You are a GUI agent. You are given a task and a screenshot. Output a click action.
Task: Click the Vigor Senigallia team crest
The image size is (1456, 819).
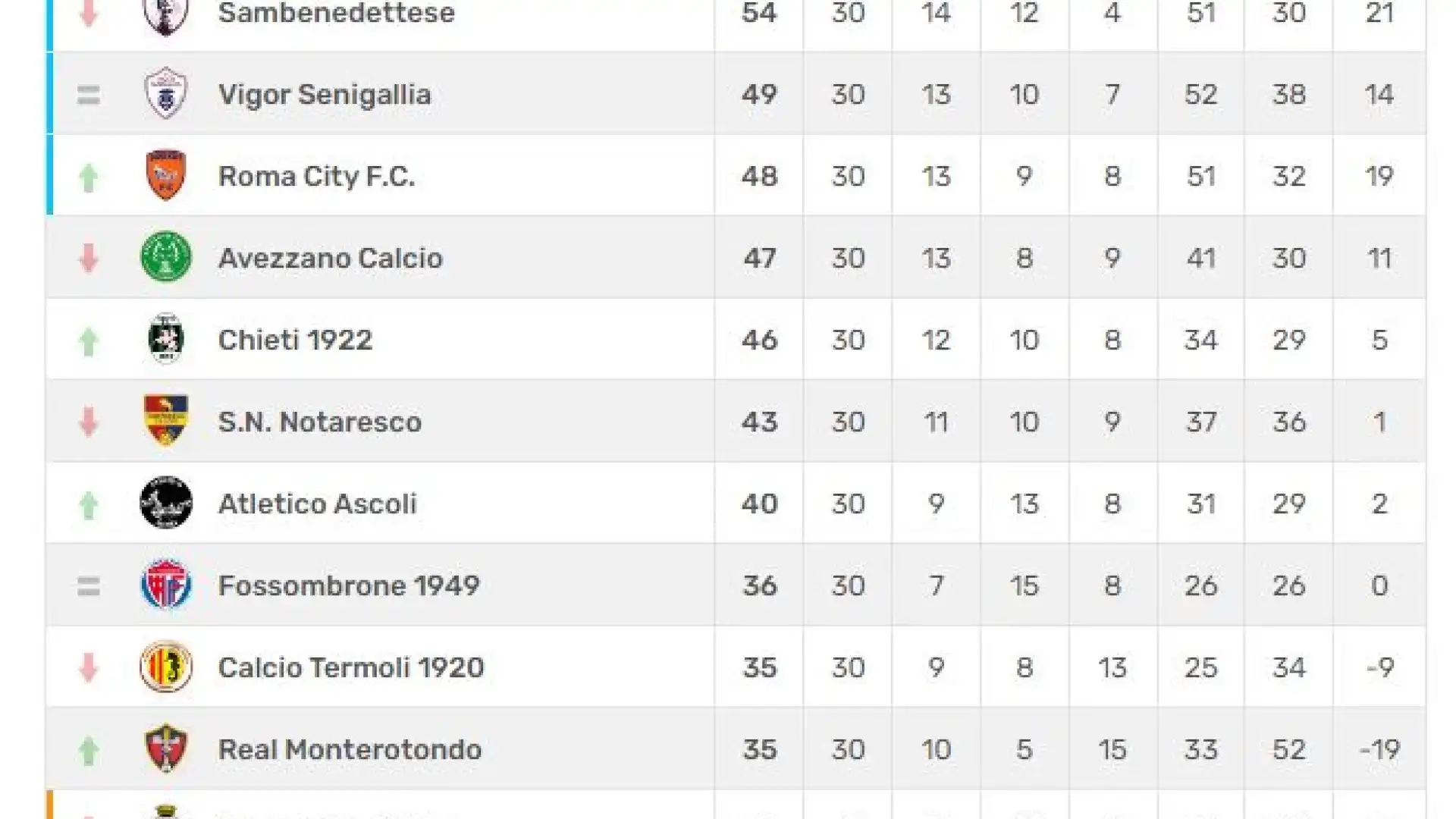(166, 93)
